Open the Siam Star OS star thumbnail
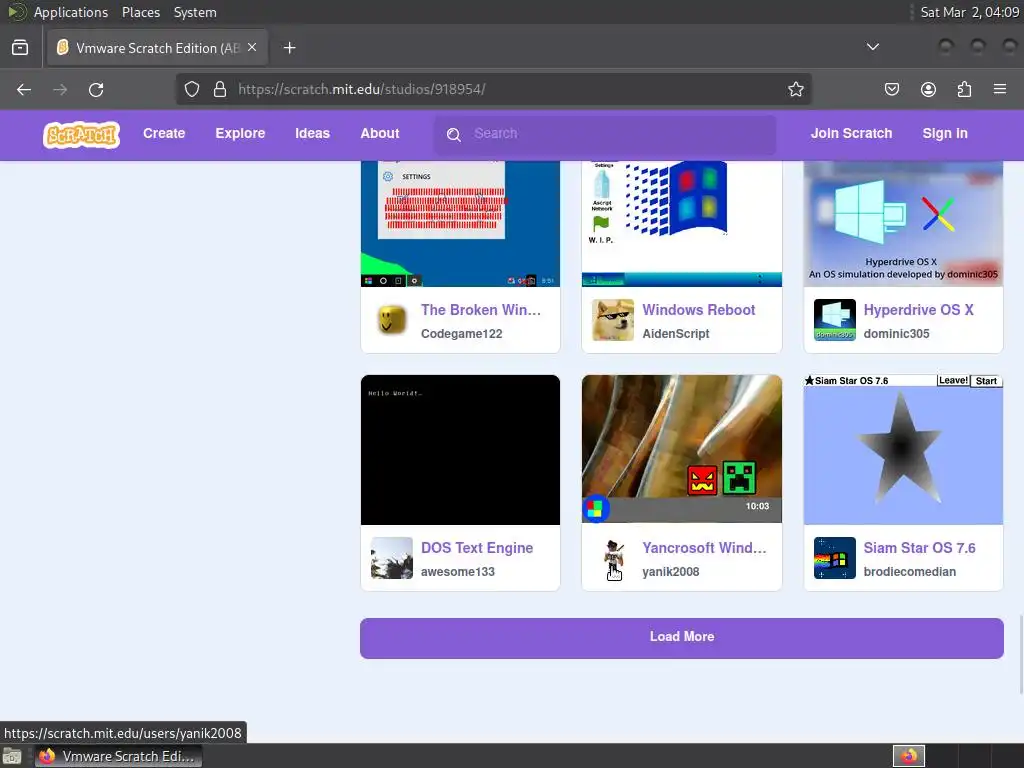1024x768 pixels. point(903,449)
